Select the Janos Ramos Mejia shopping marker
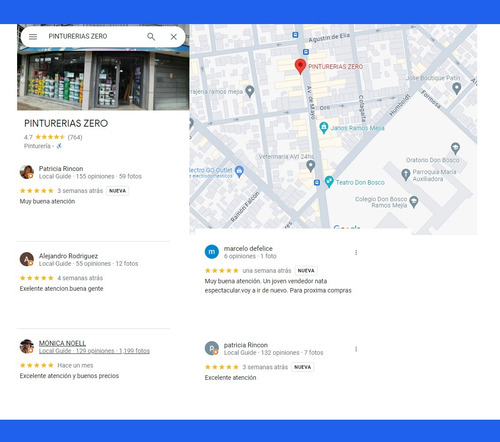500x442 pixels. [323, 128]
